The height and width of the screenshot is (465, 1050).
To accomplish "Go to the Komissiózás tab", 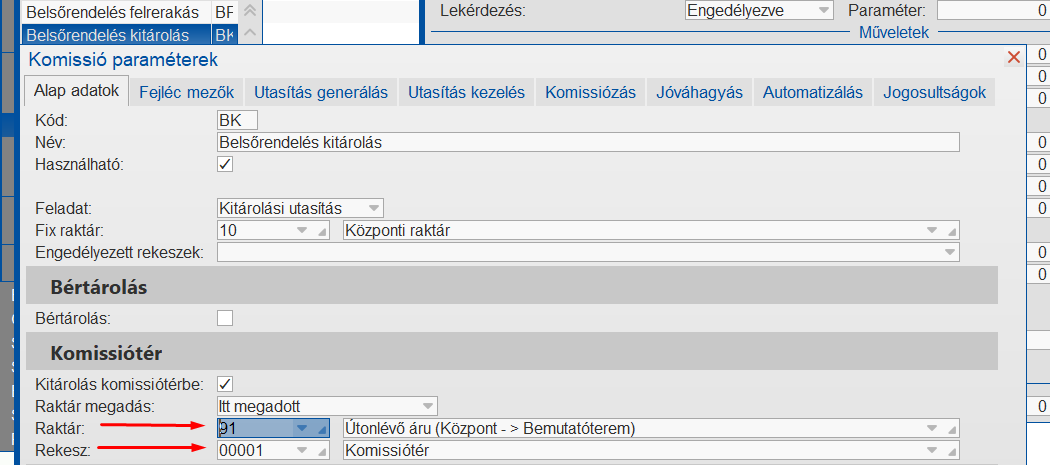I will click(x=590, y=92).
